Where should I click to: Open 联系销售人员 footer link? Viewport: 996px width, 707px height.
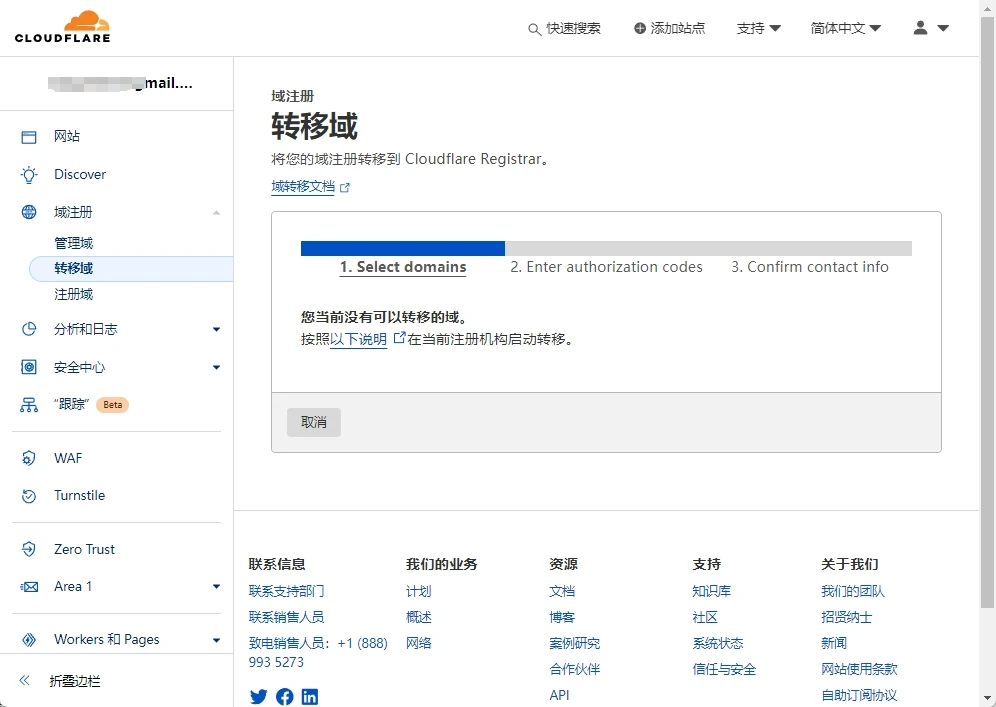pos(286,617)
